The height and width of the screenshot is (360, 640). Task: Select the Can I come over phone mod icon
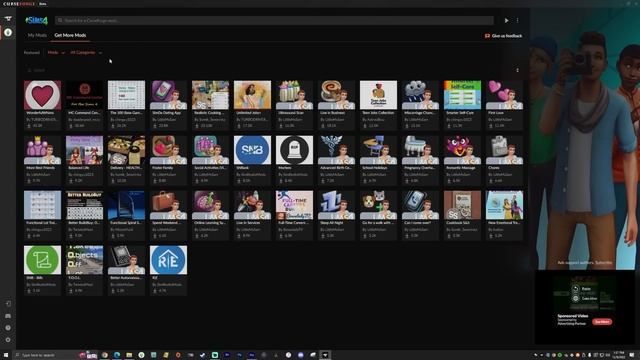pos(420,205)
